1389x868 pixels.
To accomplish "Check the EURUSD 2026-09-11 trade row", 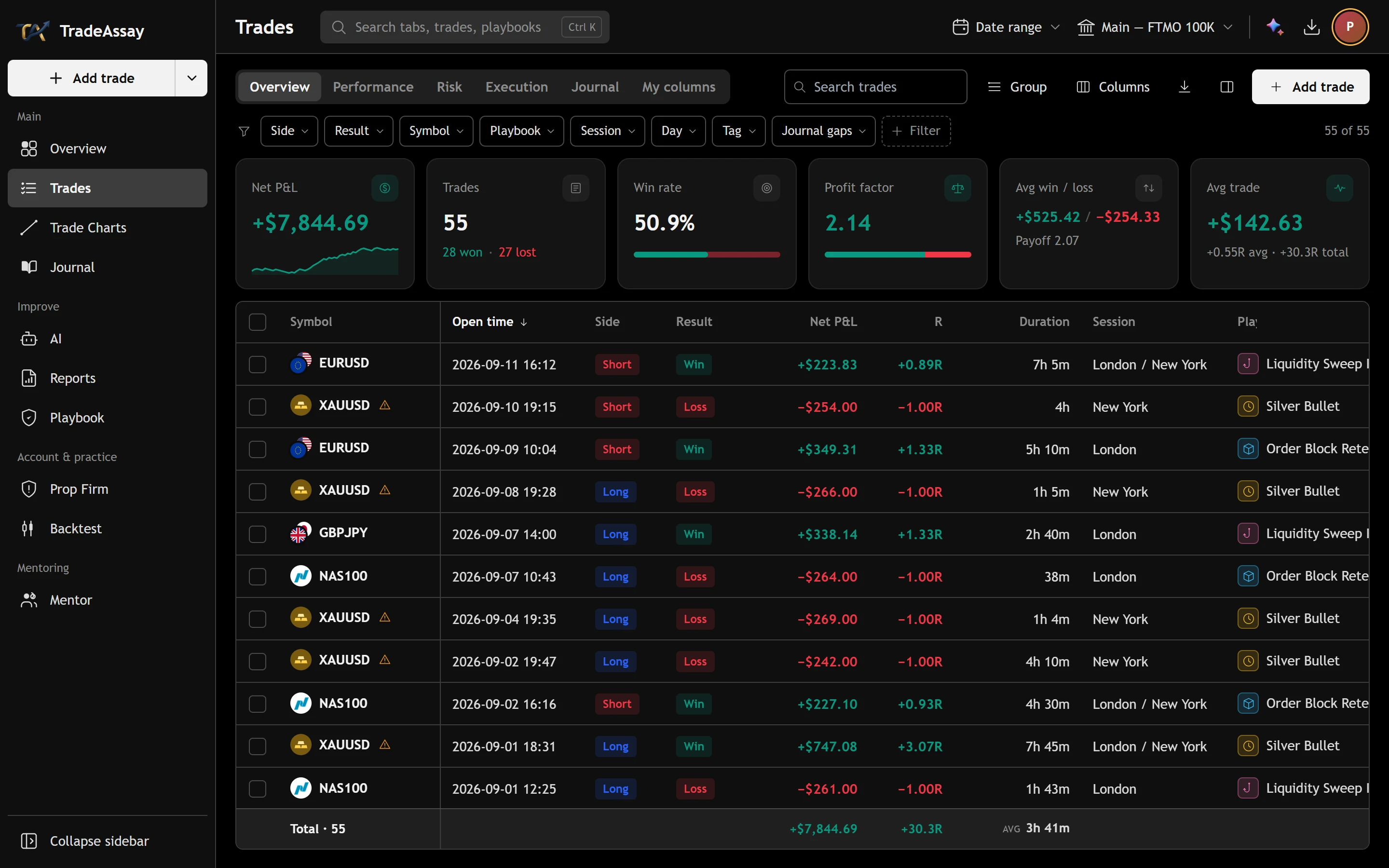I will tap(258, 365).
